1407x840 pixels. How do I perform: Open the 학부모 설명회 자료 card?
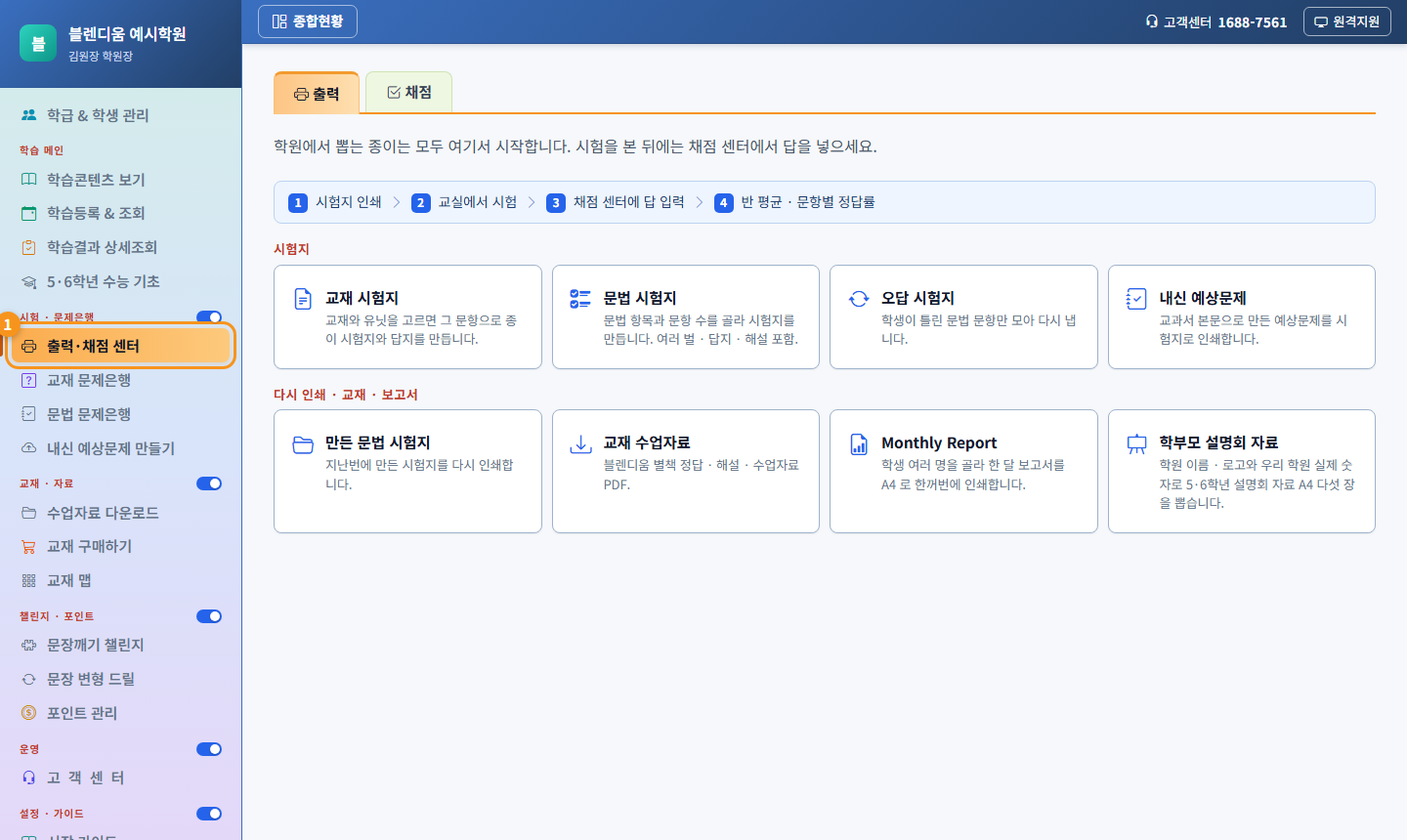coord(1242,471)
